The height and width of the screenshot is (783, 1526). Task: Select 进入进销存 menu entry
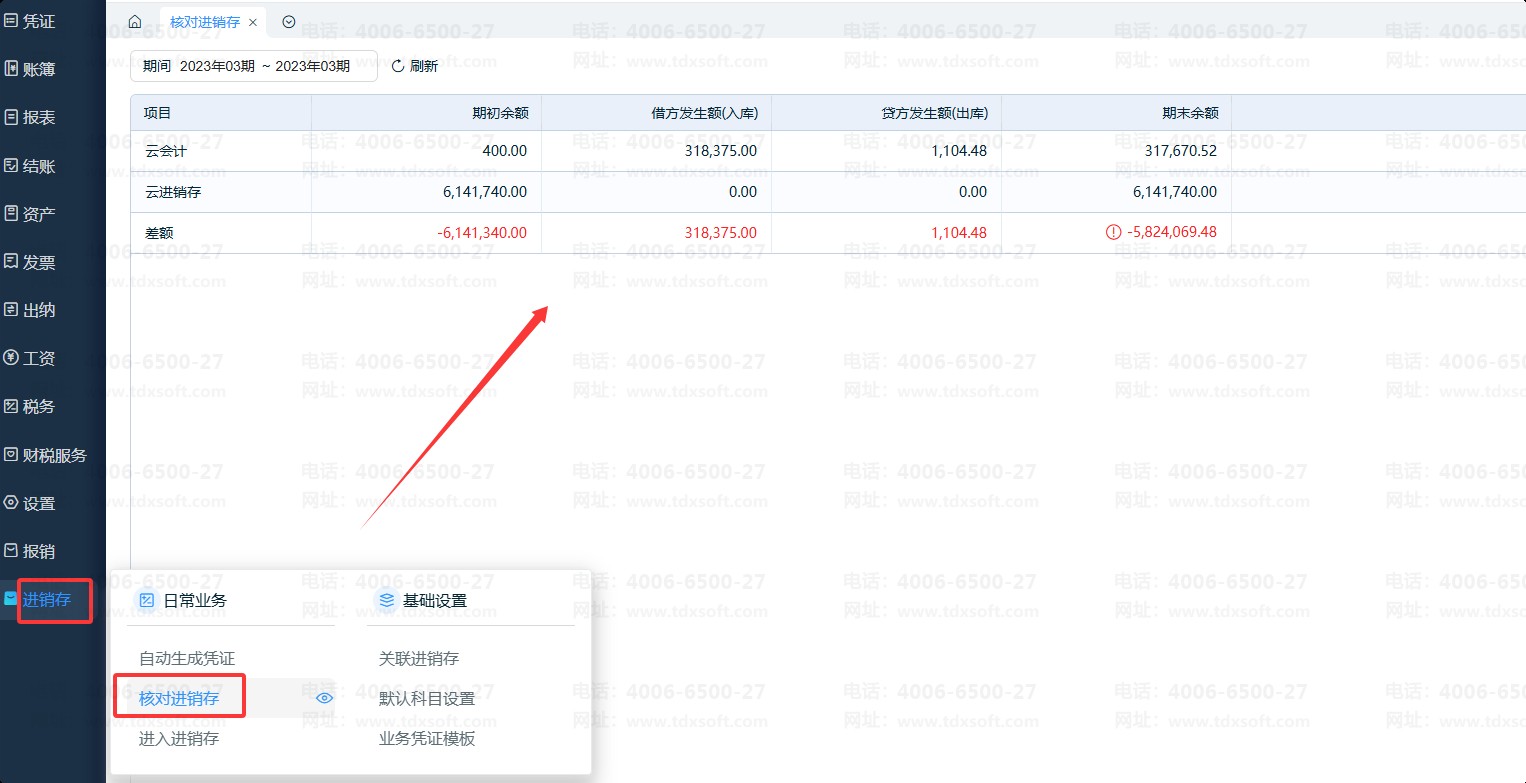[x=179, y=738]
